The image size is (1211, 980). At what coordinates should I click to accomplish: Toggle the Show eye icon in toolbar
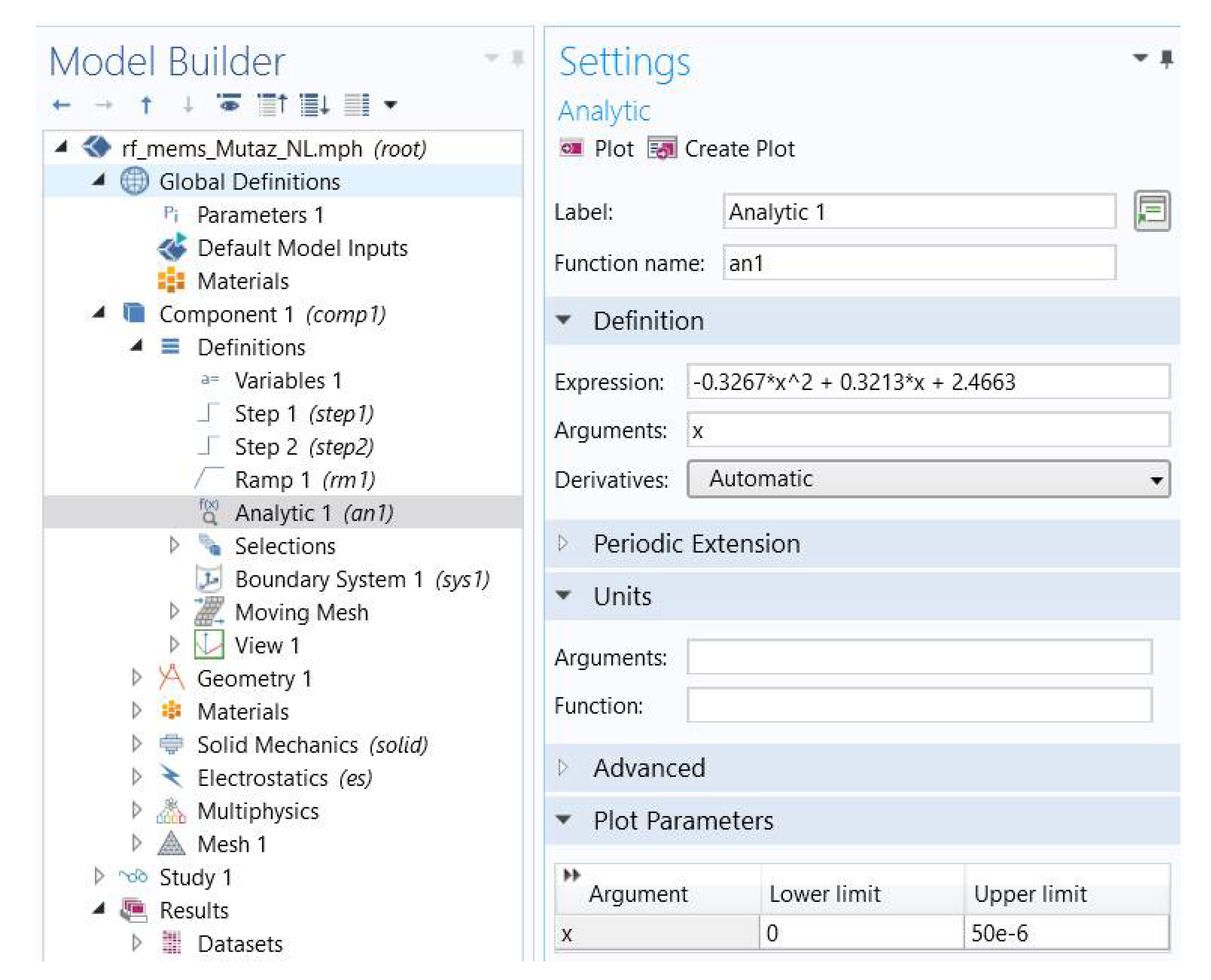(228, 104)
